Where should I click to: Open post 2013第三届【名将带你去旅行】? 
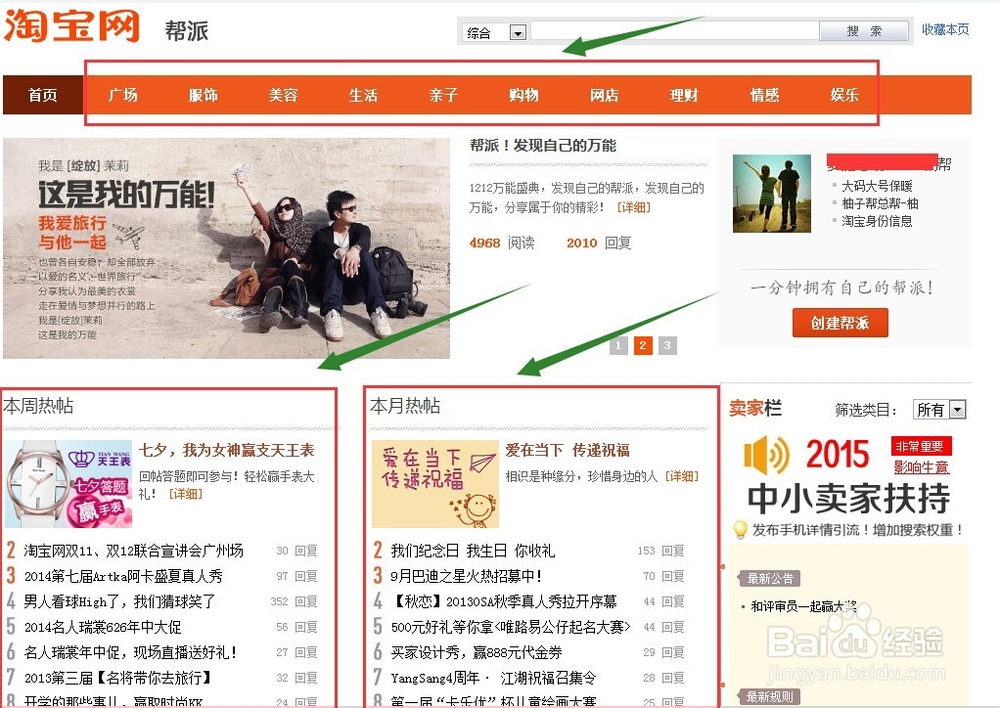pos(118,677)
